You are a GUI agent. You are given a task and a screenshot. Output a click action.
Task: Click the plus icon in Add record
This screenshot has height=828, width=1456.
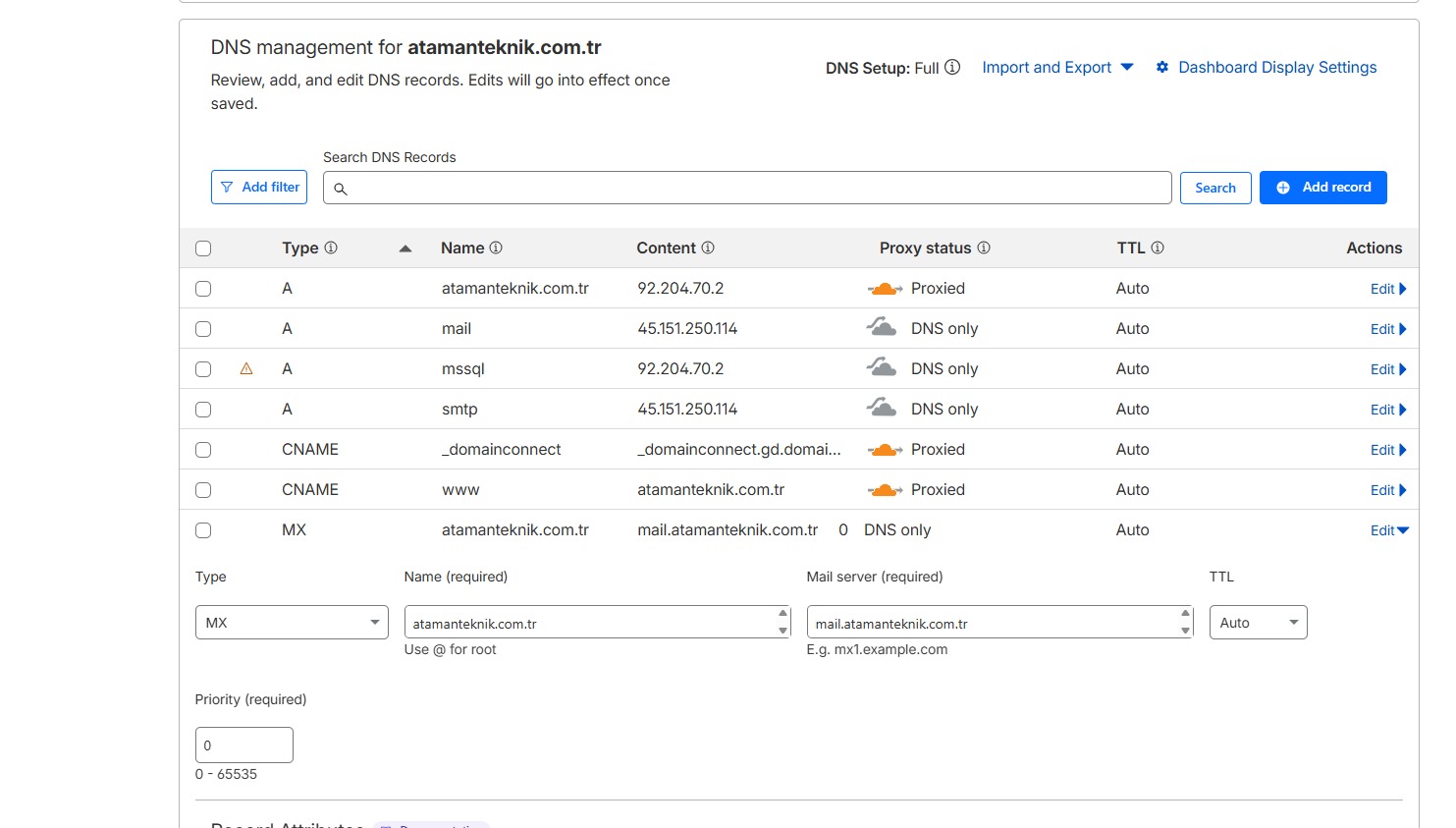tap(1283, 188)
